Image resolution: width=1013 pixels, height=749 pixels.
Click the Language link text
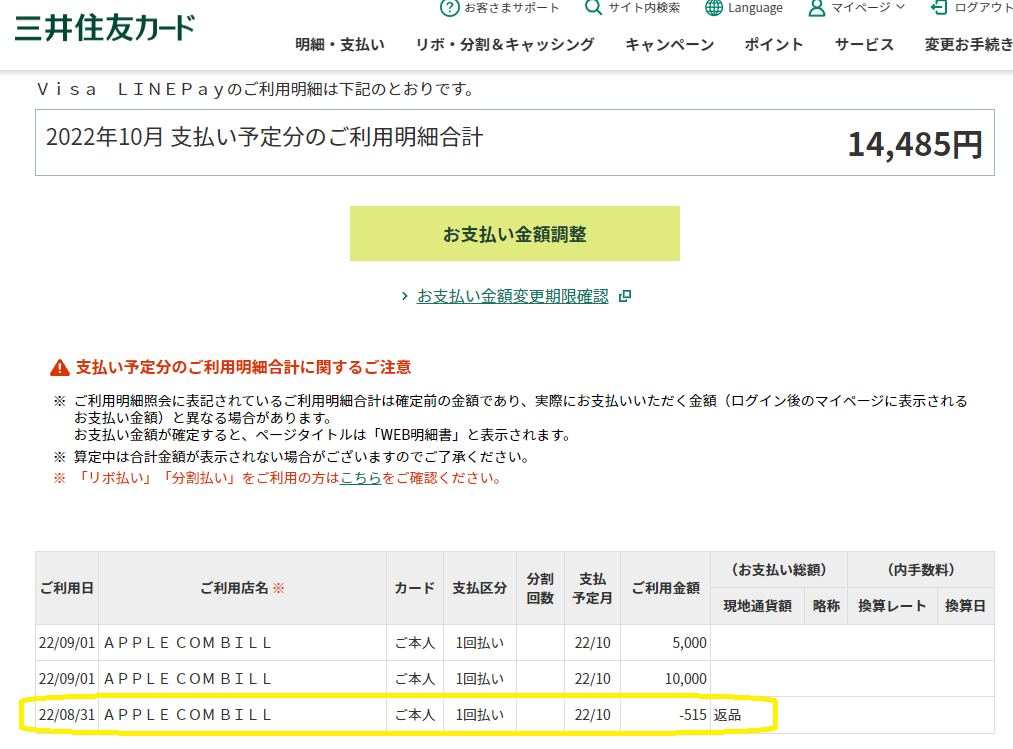(x=755, y=8)
